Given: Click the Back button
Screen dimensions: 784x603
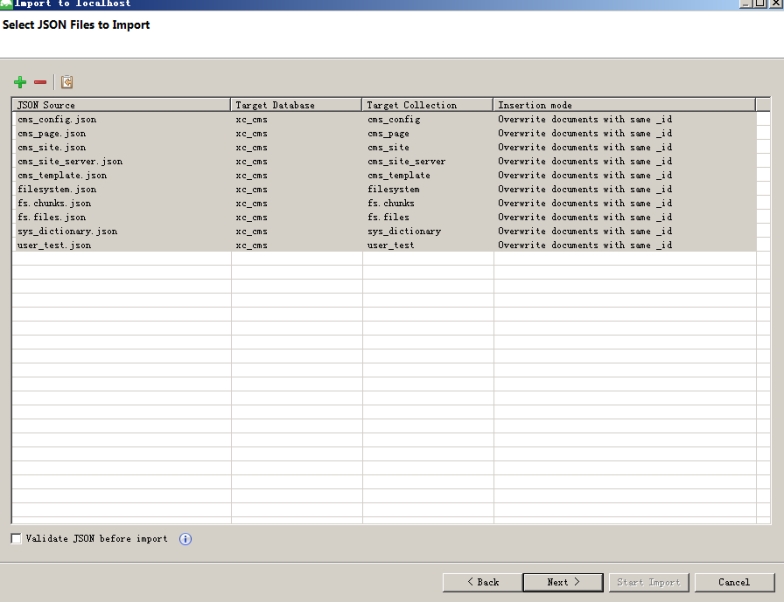Looking at the screenshot, I should click(482, 582).
